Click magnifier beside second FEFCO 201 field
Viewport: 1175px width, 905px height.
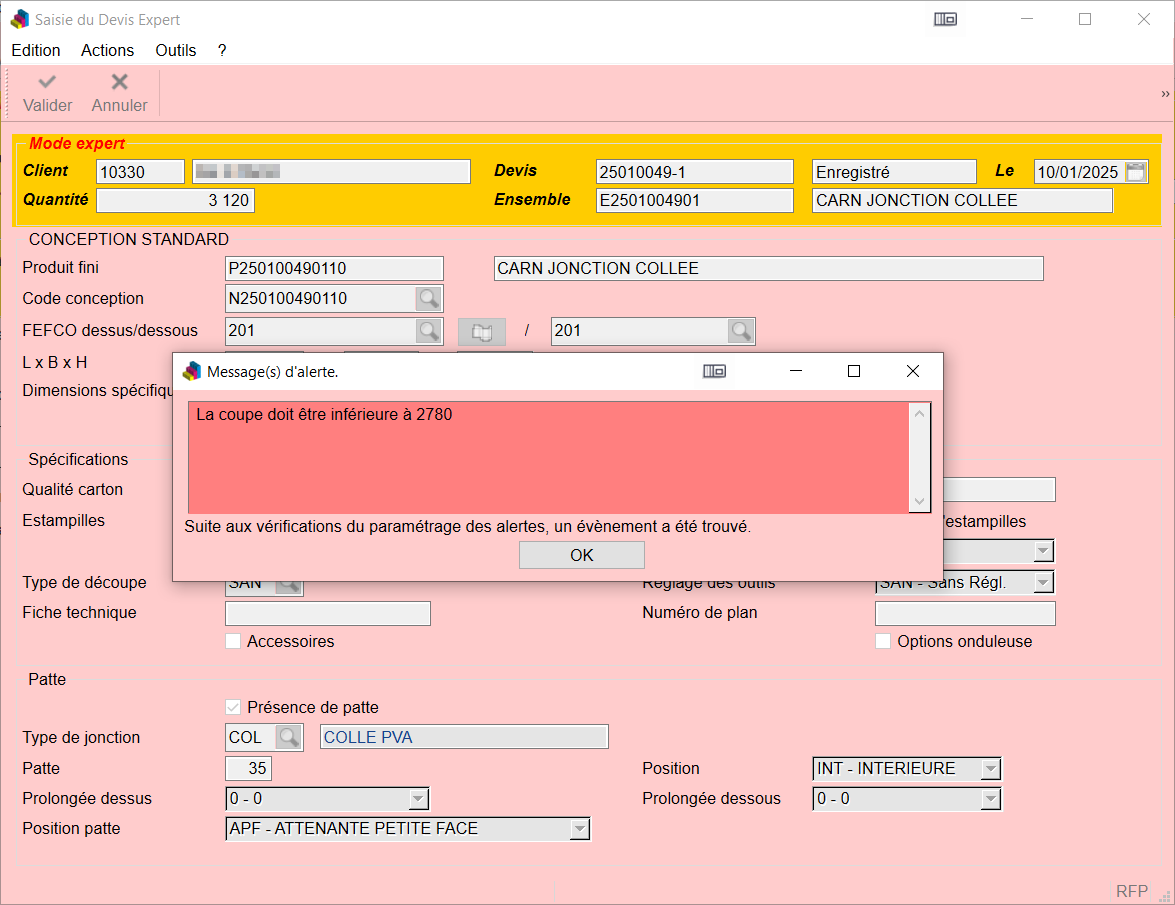[x=740, y=331]
